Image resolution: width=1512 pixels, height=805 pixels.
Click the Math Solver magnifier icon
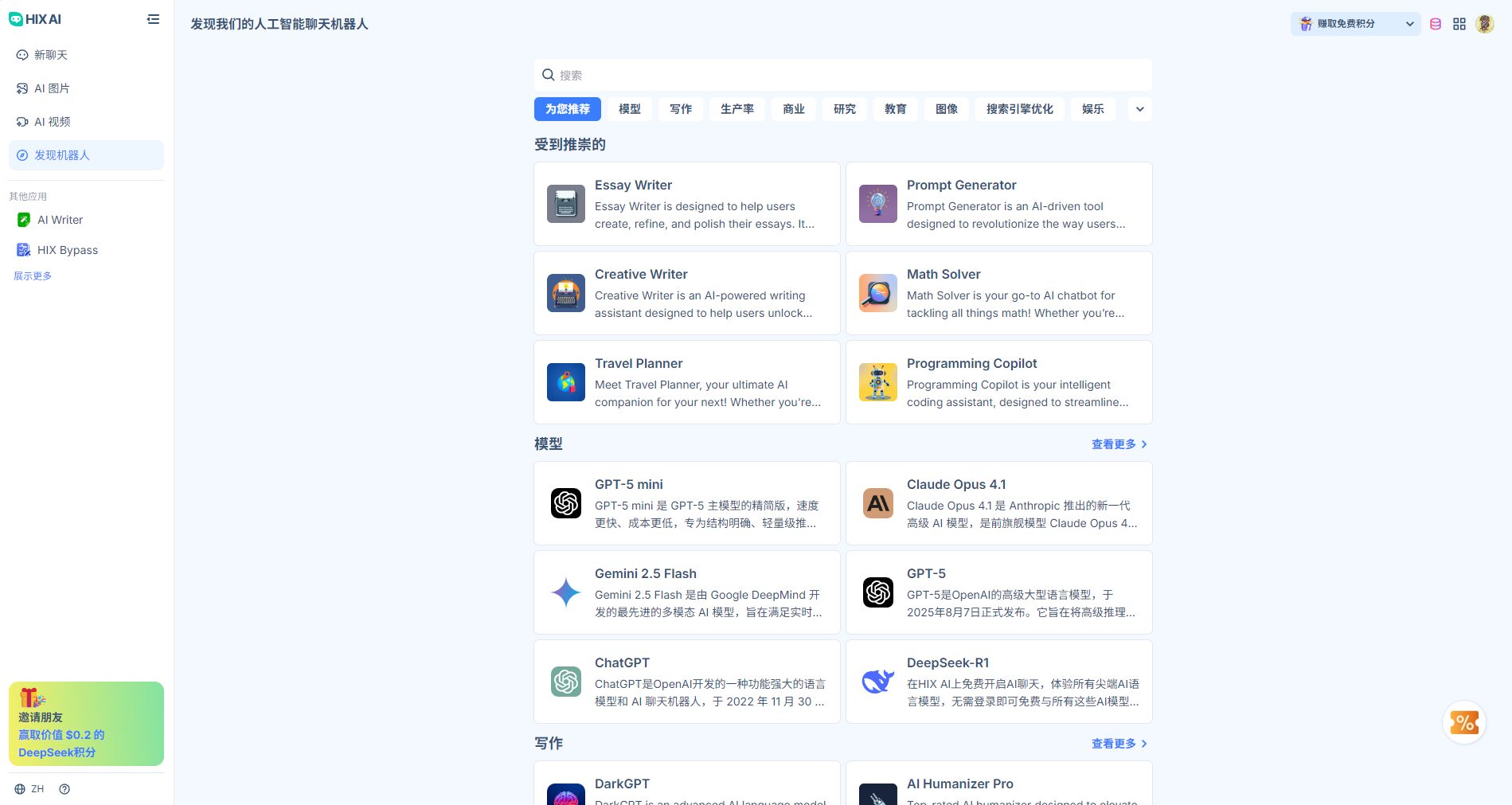[x=878, y=293]
